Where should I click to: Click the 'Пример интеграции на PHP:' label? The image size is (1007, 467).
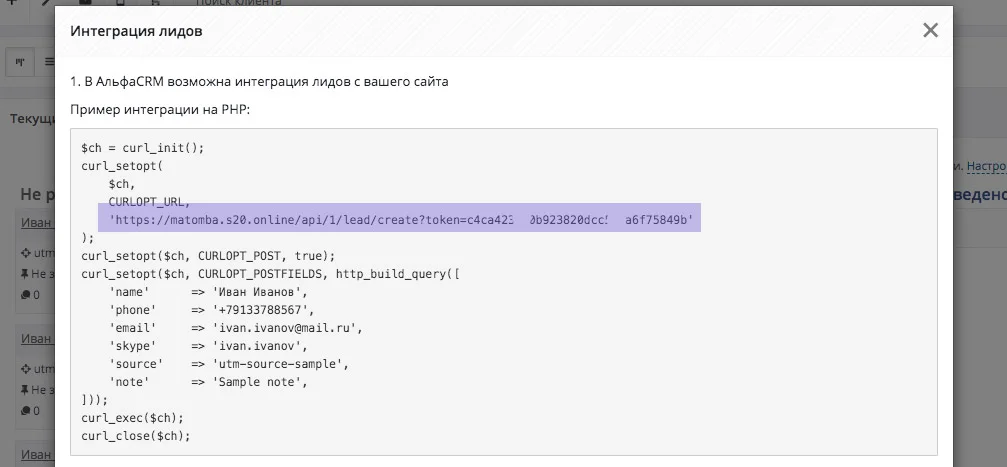(160, 110)
